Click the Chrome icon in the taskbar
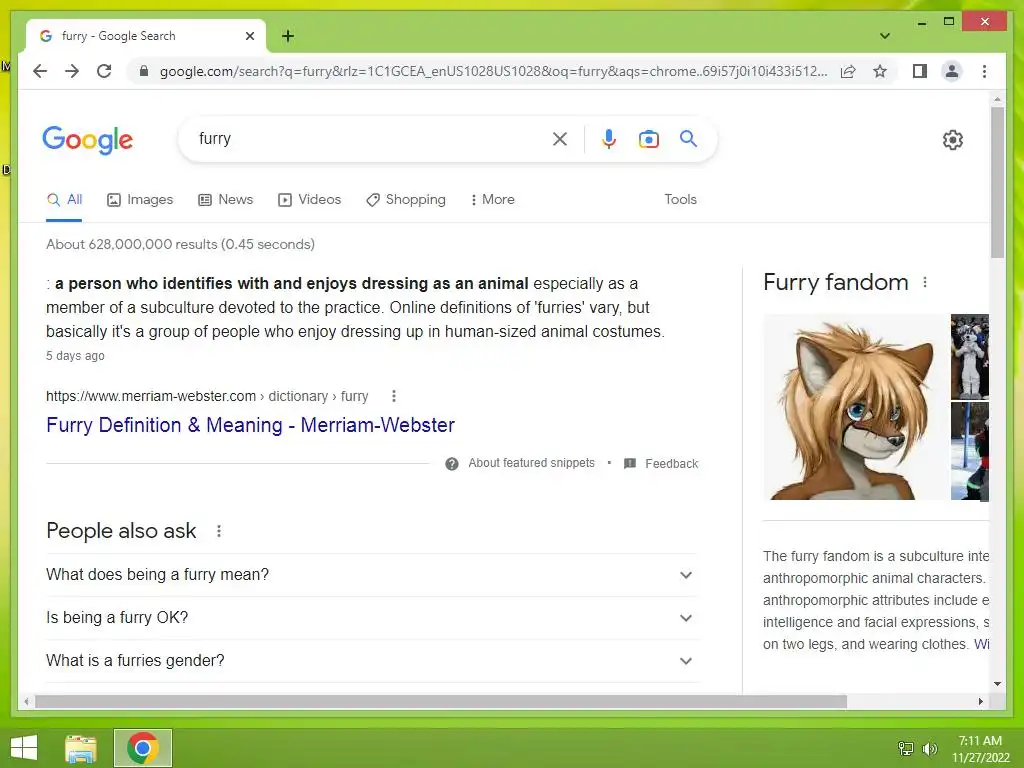 pyautogui.click(x=143, y=748)
